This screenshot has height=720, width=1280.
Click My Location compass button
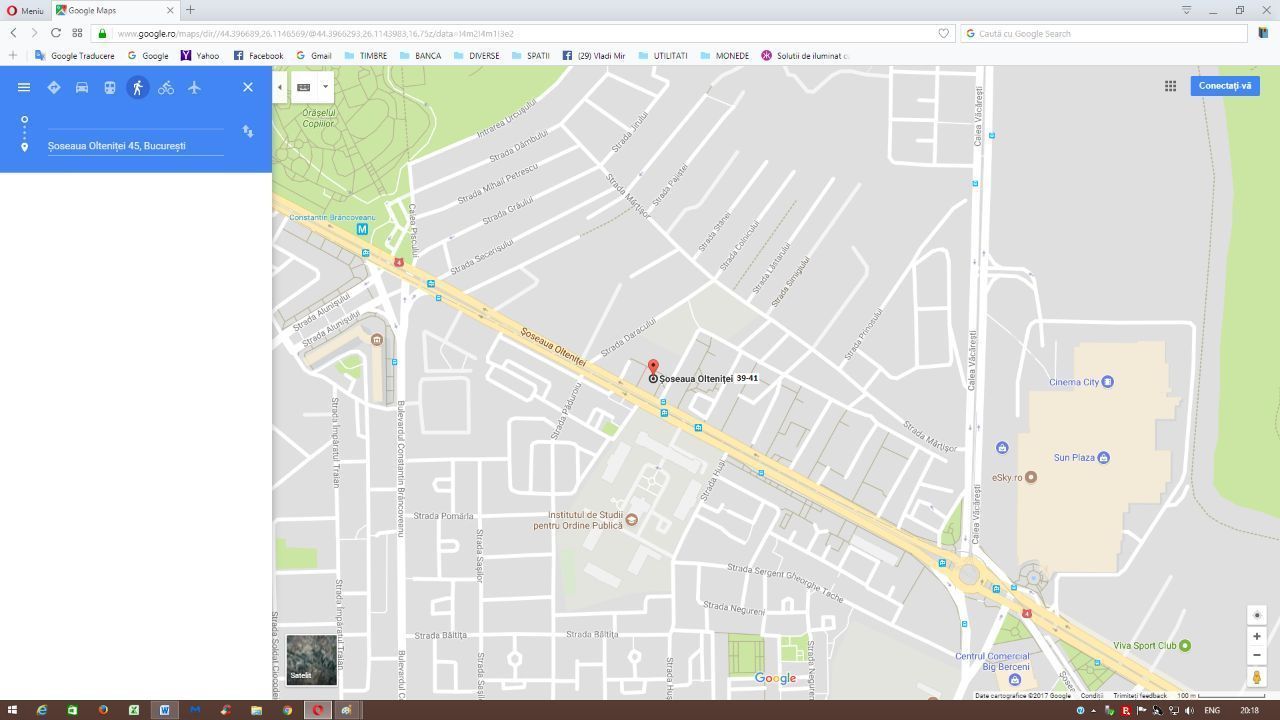click(x=1256, y=615)
